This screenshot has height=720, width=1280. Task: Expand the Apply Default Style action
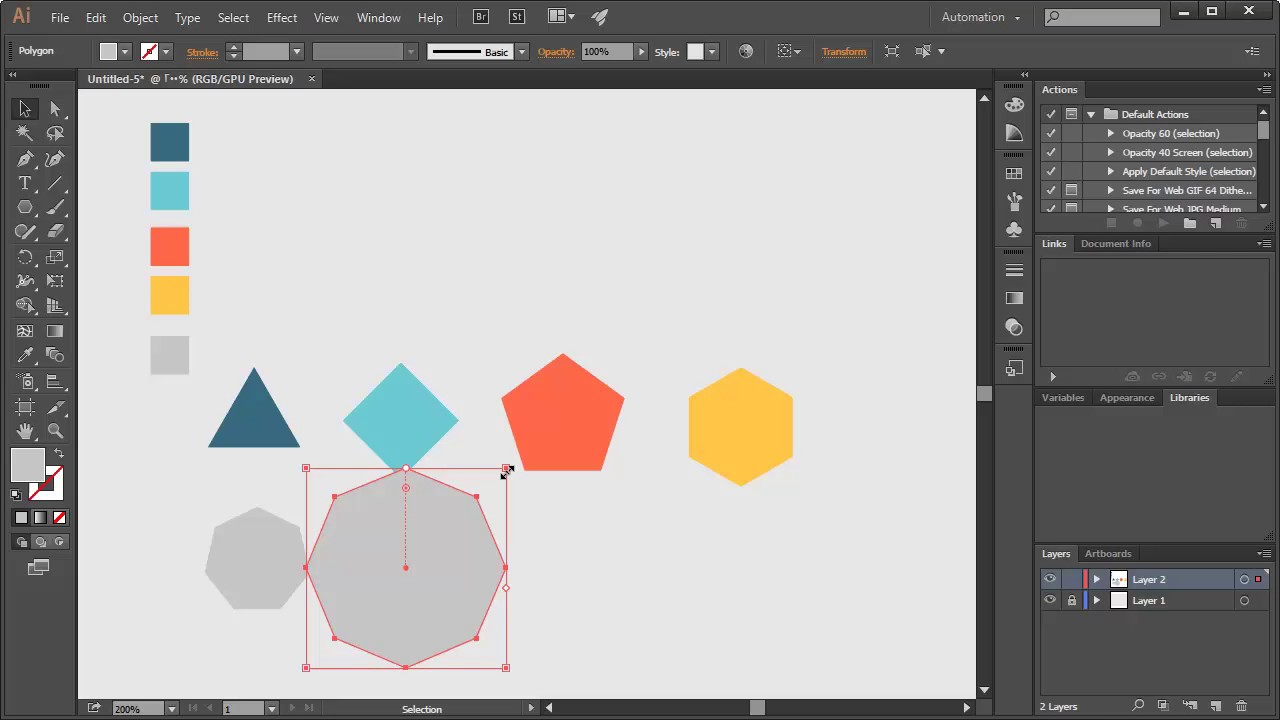pyautogui.click(x=1110, y=171)
